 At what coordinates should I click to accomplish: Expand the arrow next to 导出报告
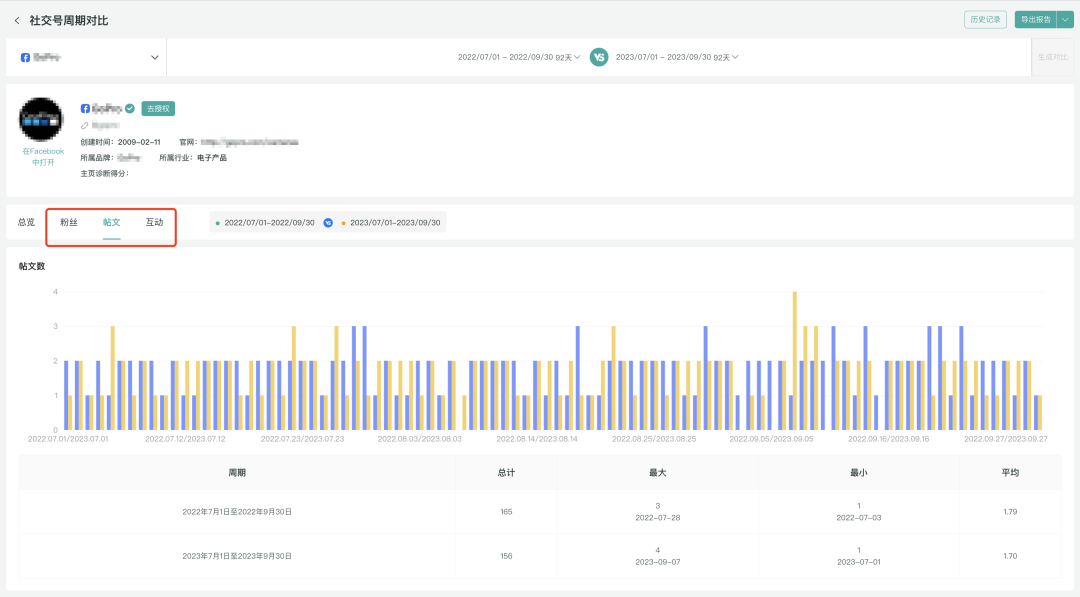point(1065,19)
